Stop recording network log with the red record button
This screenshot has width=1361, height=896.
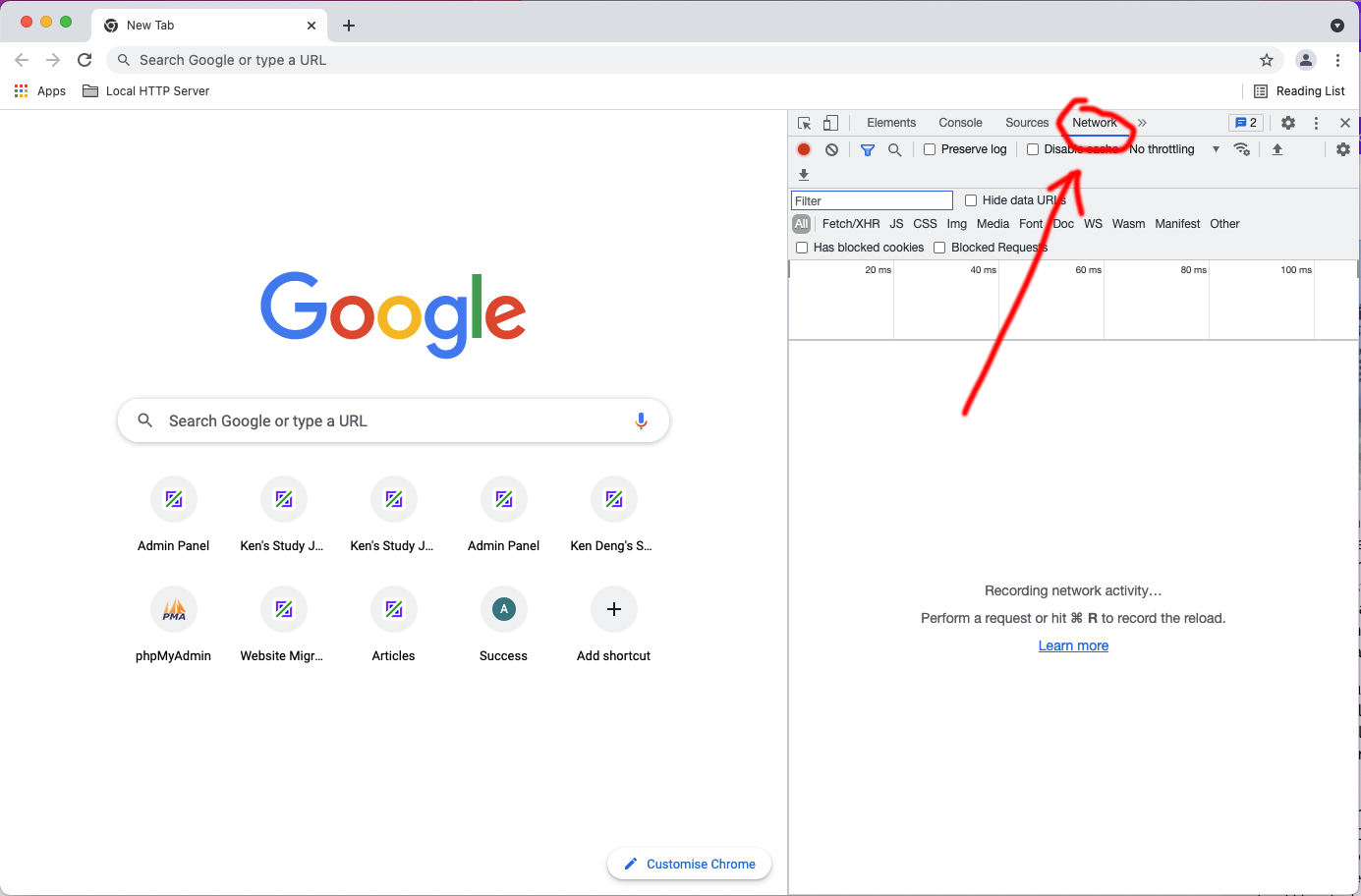(804, 149)
